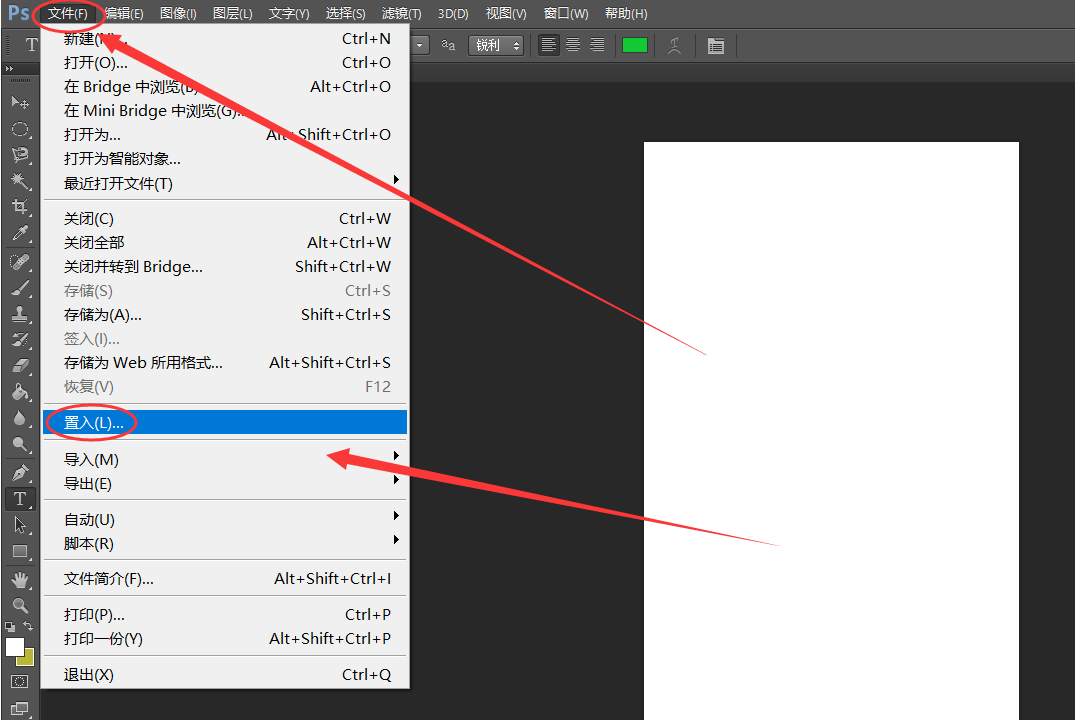Open the 编辑(E) menu
1075x720 pixels.
pyautogui.click(x=124, y=14)
